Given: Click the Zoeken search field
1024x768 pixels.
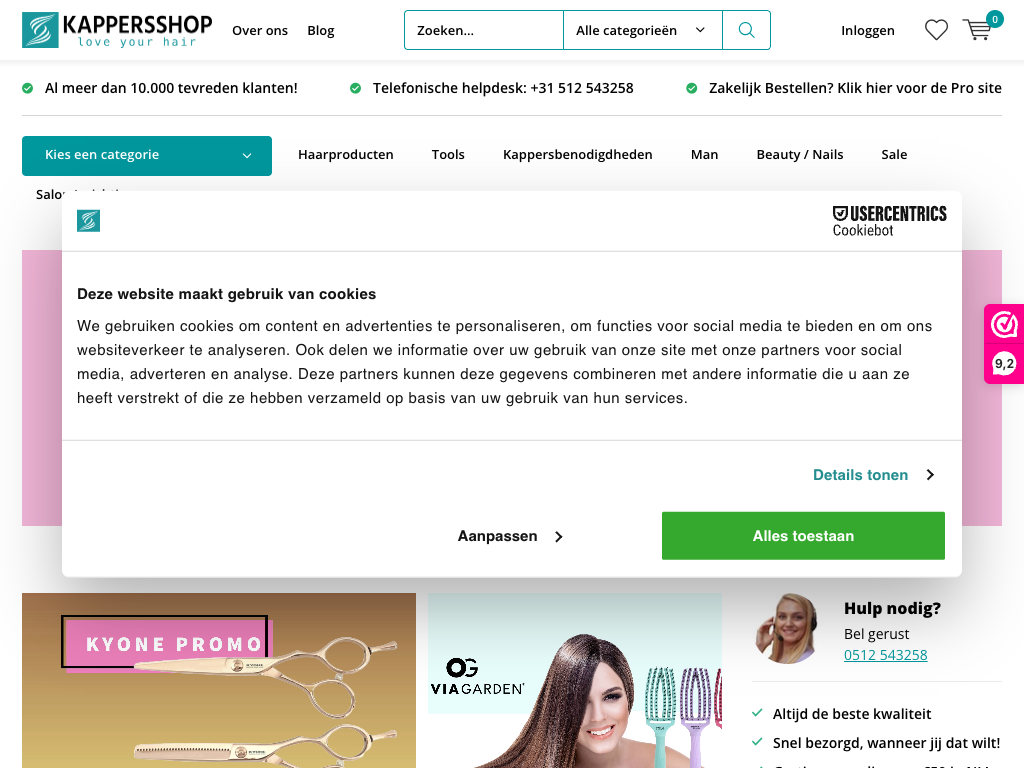Looking at the screenshot, I should [x=484, y=30].
